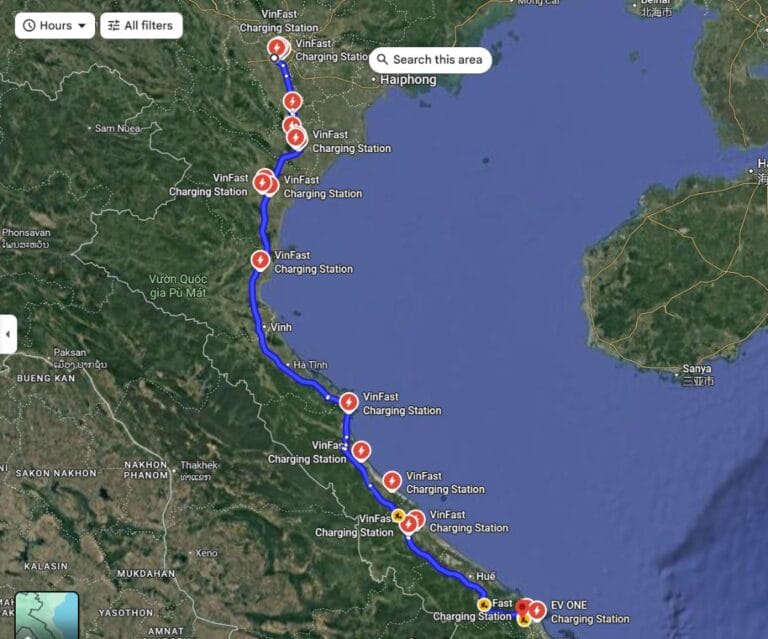
Task: Click the Vườn Quốc gia Pù Mát label
Action: 178,286
